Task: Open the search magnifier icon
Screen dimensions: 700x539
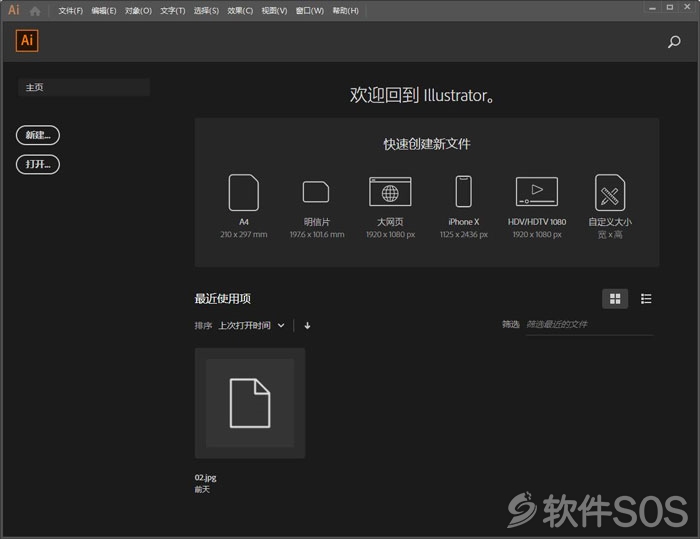Action: coord(674,42)
